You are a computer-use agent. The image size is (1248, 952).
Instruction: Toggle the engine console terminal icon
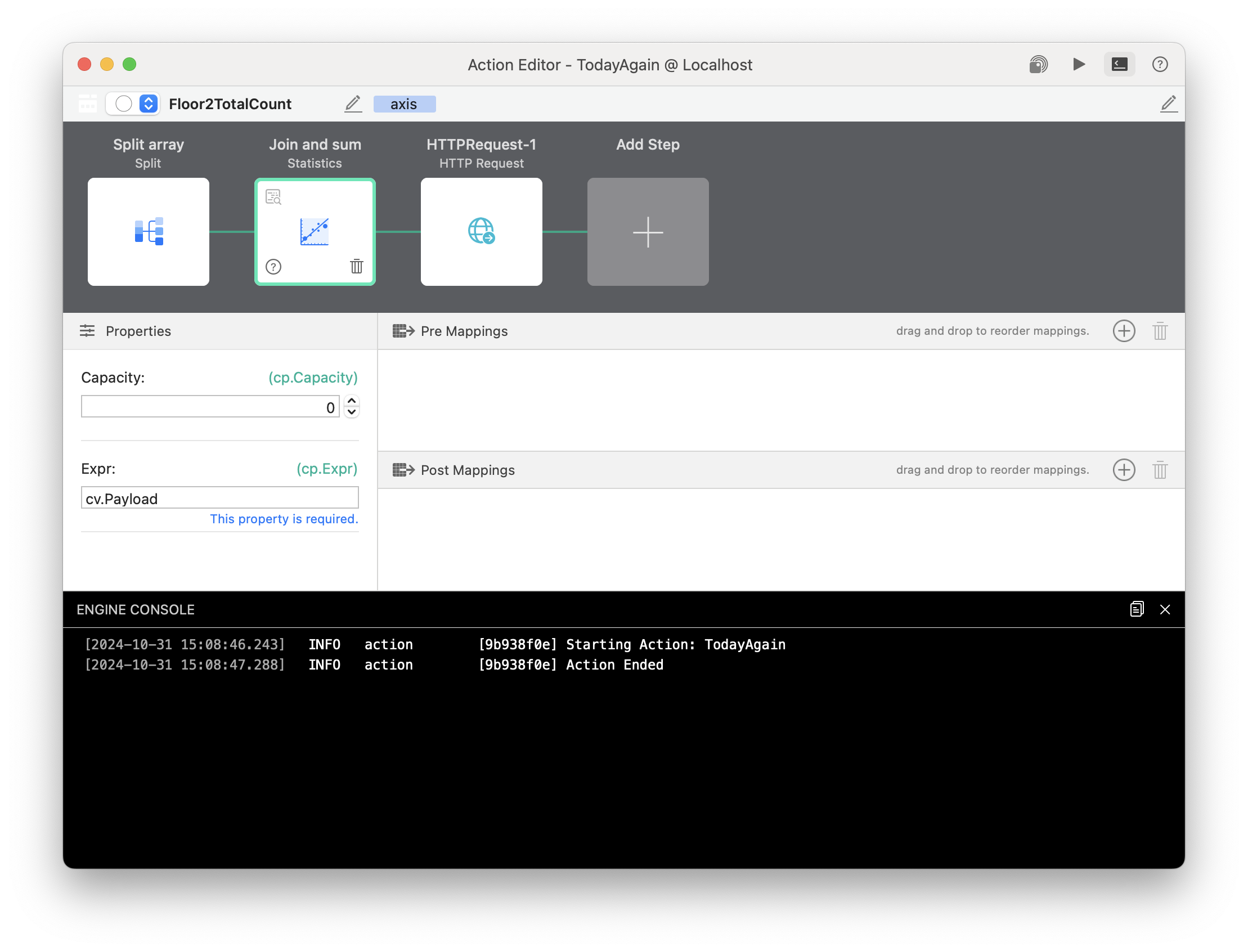pos(1119,64)
